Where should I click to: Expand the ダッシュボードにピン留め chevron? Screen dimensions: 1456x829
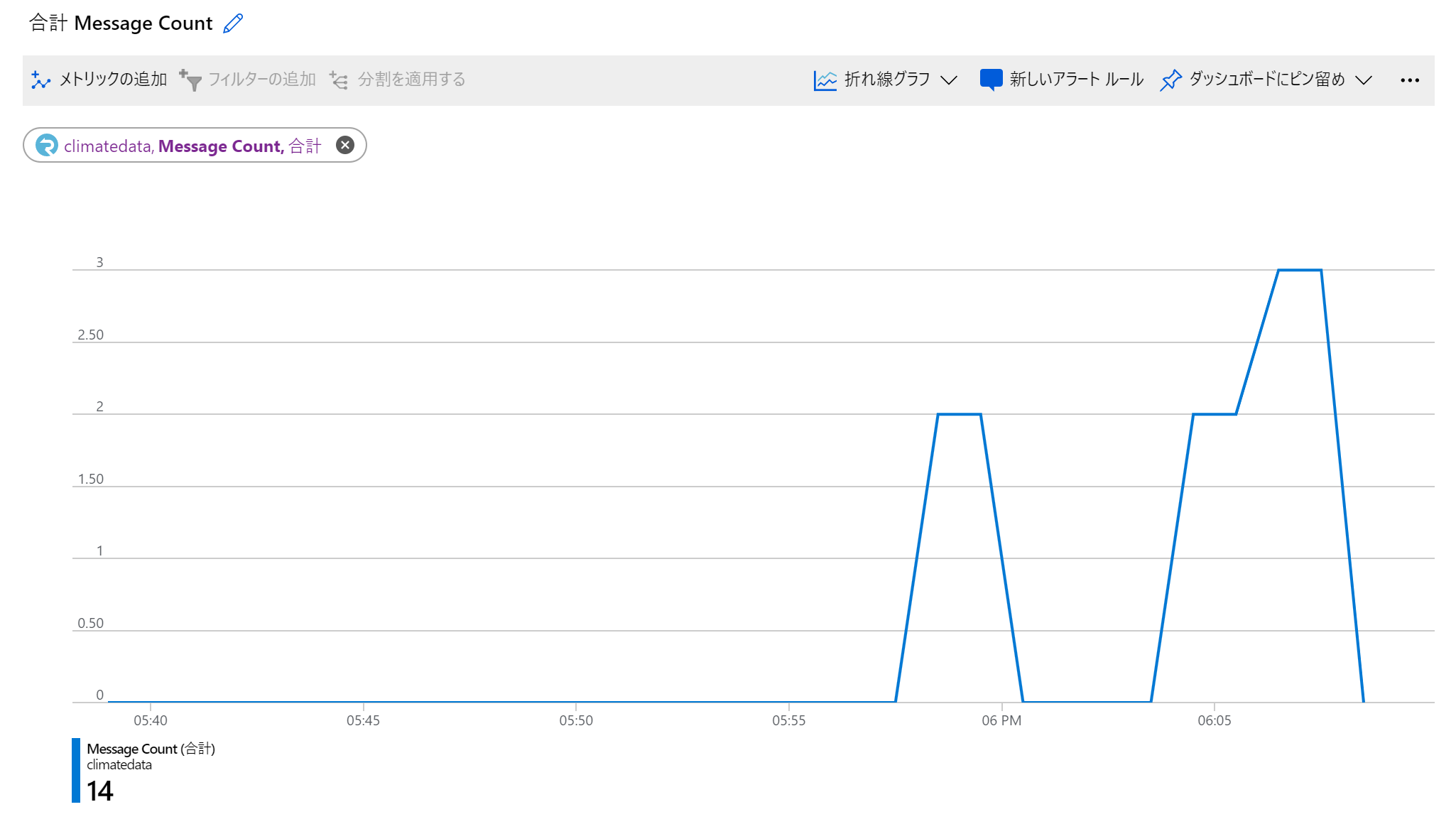[1364, 80]
